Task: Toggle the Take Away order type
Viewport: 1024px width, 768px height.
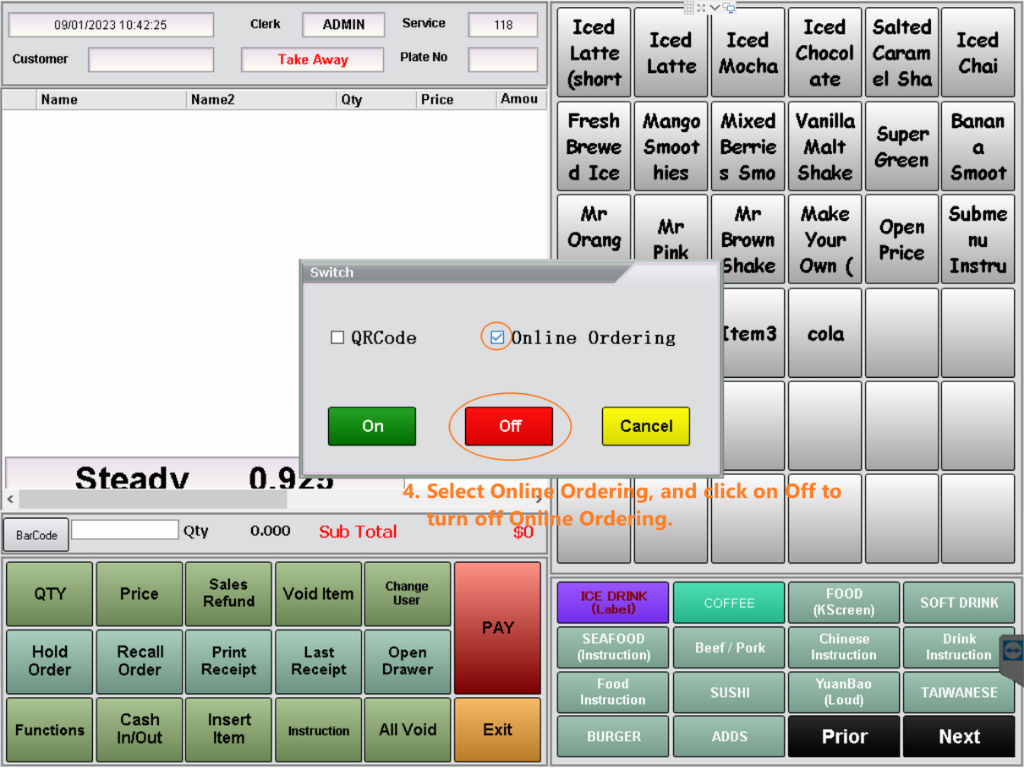Action: point(312,60)
